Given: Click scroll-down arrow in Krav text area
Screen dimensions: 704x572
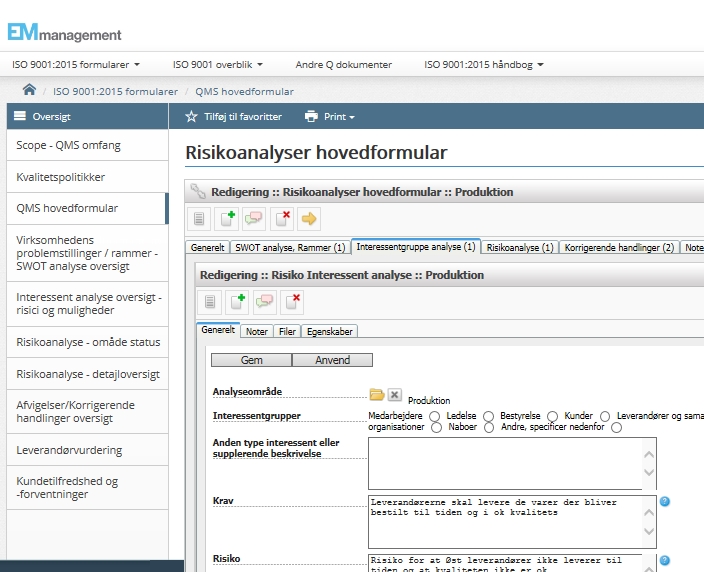Looking at the screenshot, I should coord(649,532).
